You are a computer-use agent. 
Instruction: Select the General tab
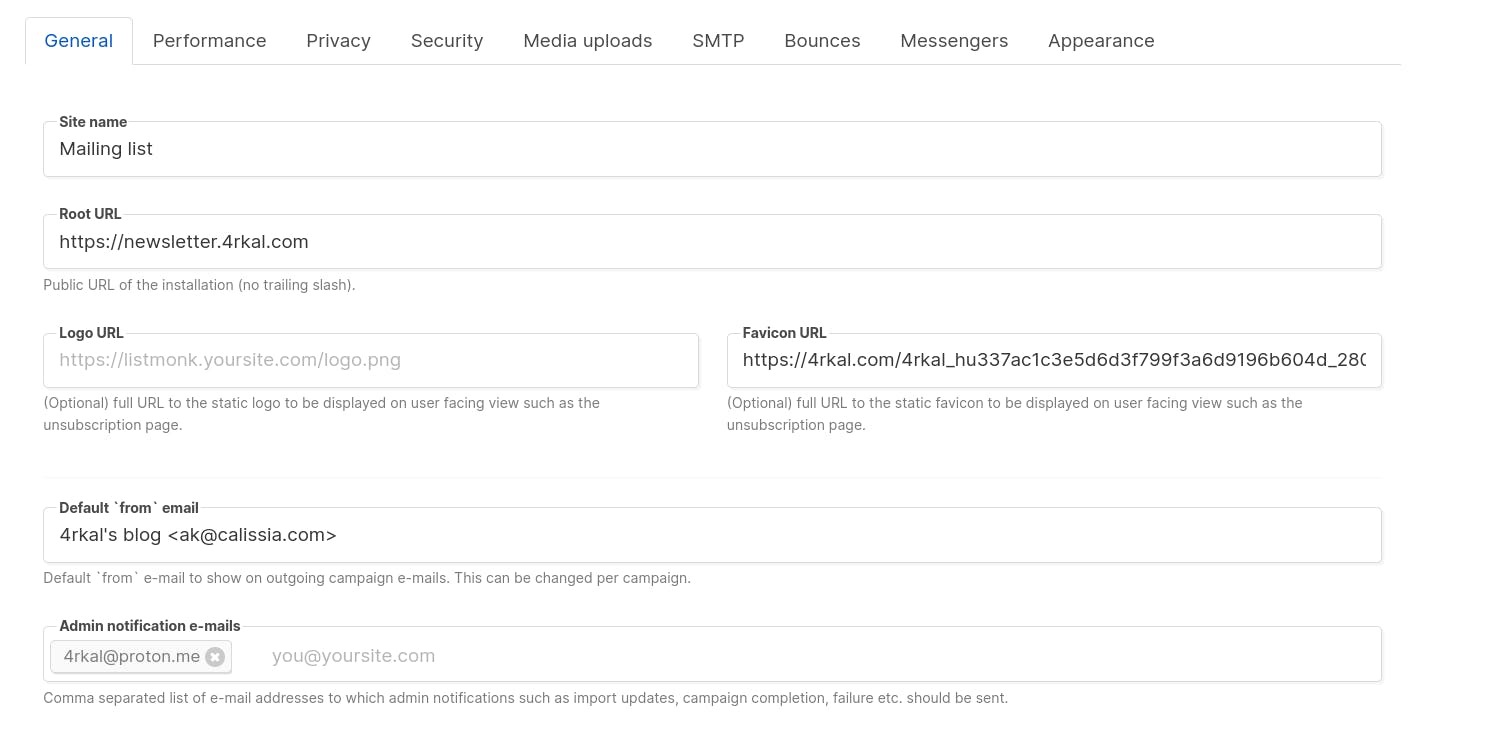[79, 41]
